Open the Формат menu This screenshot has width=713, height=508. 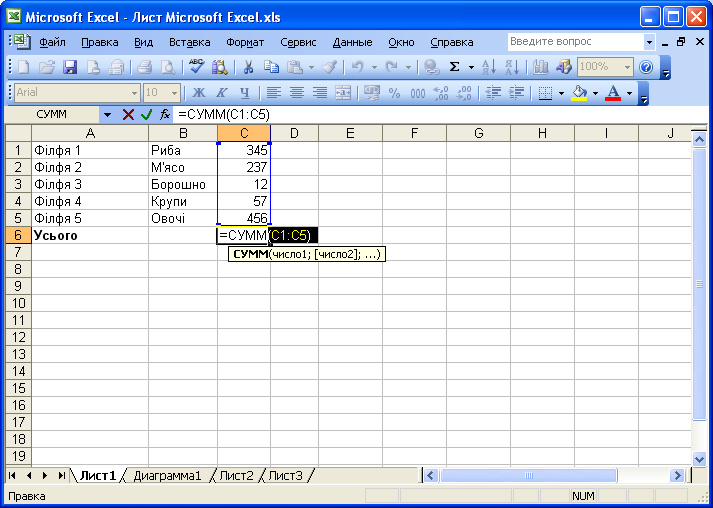[x=245, y=43]
